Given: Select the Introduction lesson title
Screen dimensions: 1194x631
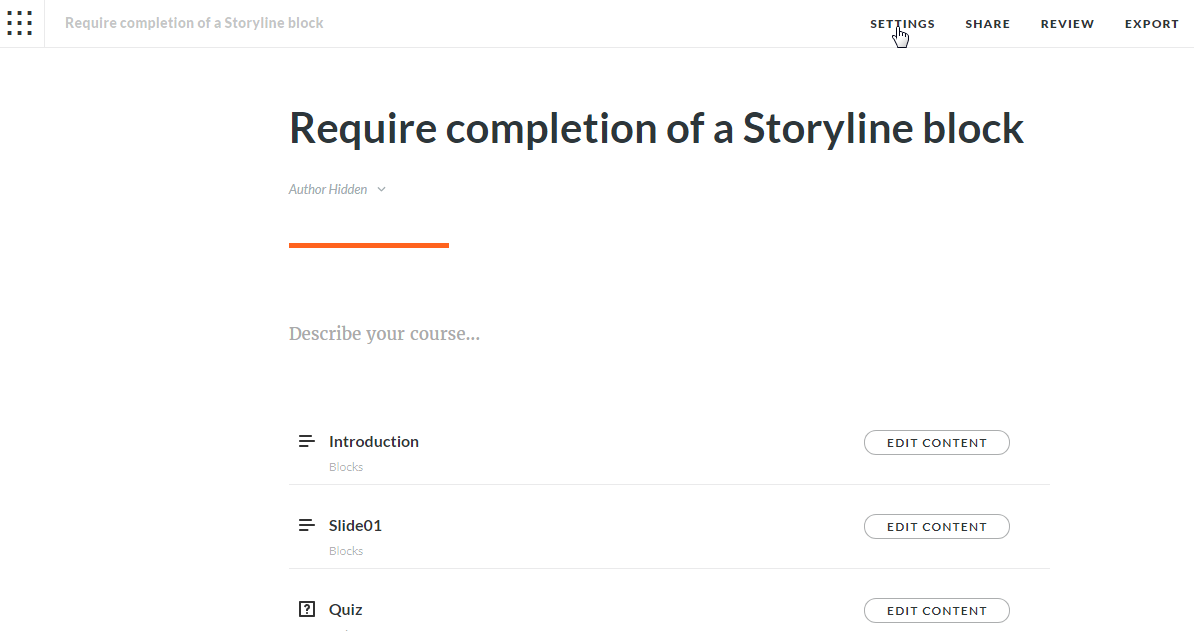Looking at the screenshot, I should tap(374, 441).
